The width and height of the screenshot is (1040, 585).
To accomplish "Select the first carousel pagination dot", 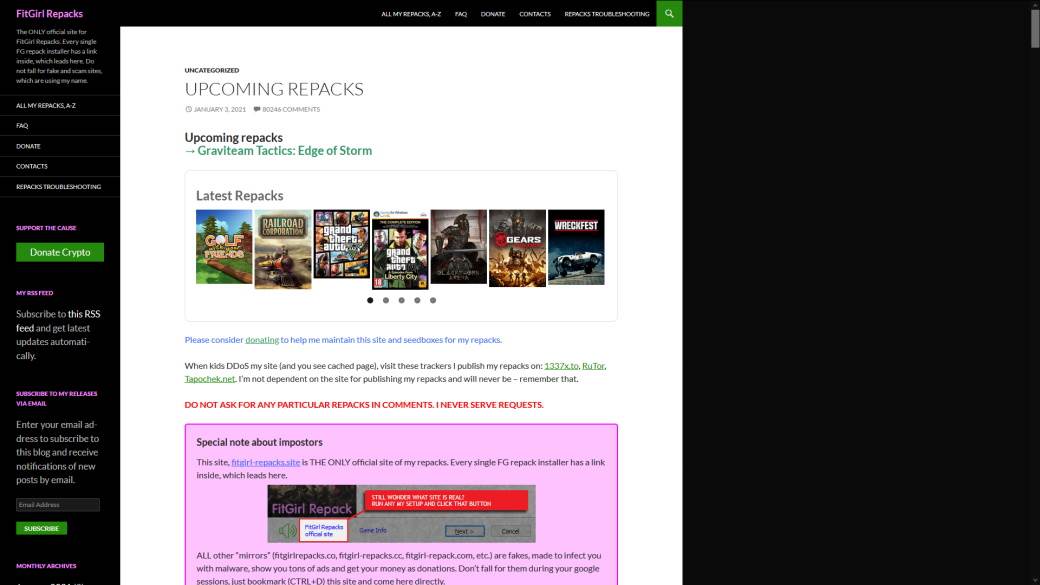I will pos(370,300).
